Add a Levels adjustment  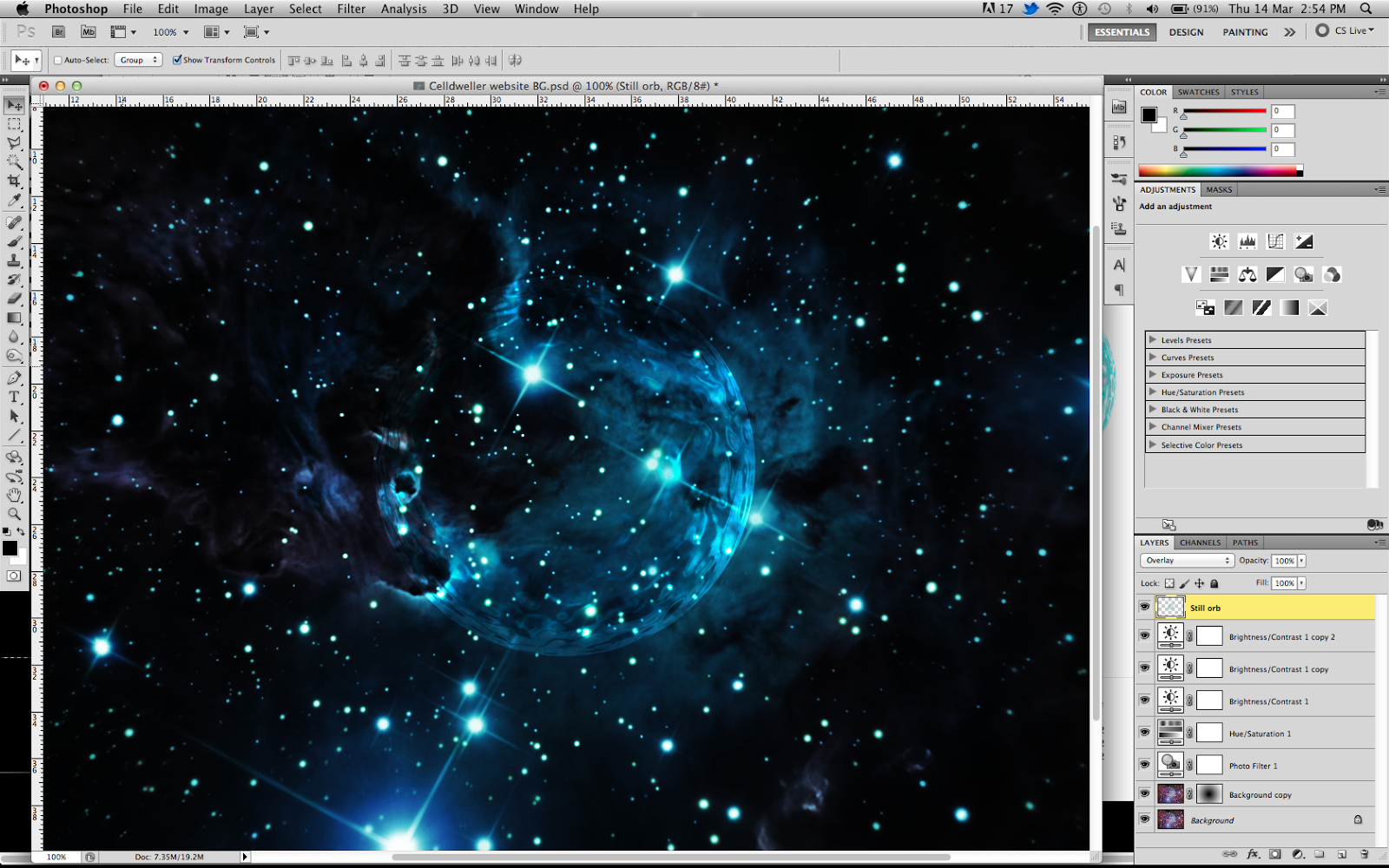(1247, 241)
